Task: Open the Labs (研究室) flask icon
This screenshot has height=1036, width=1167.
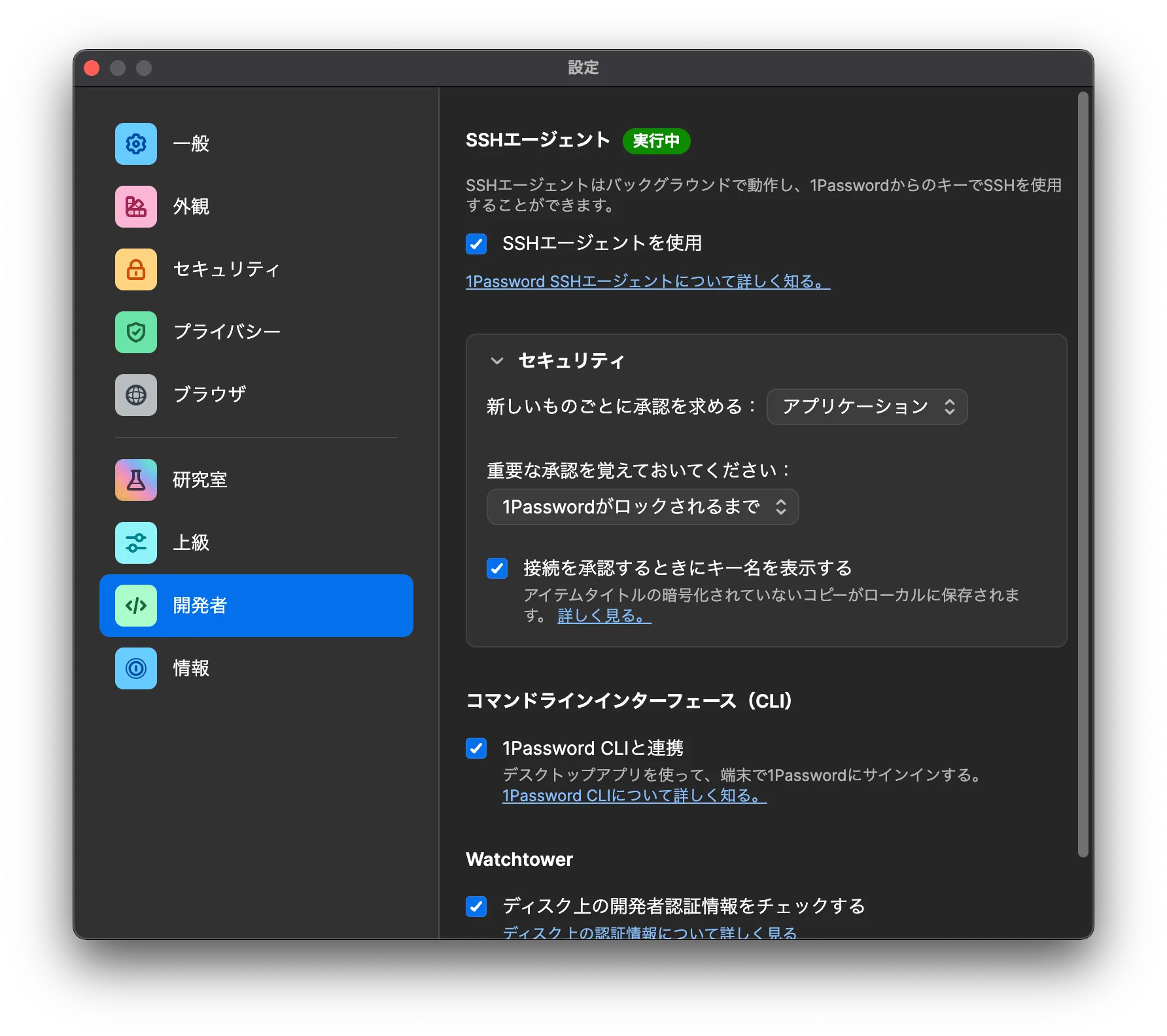Action: pos(136,480)
